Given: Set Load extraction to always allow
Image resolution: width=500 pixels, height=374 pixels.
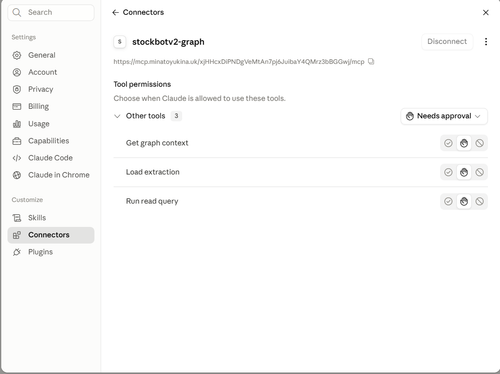Looking at the screenshot, I should coord(448,172).
